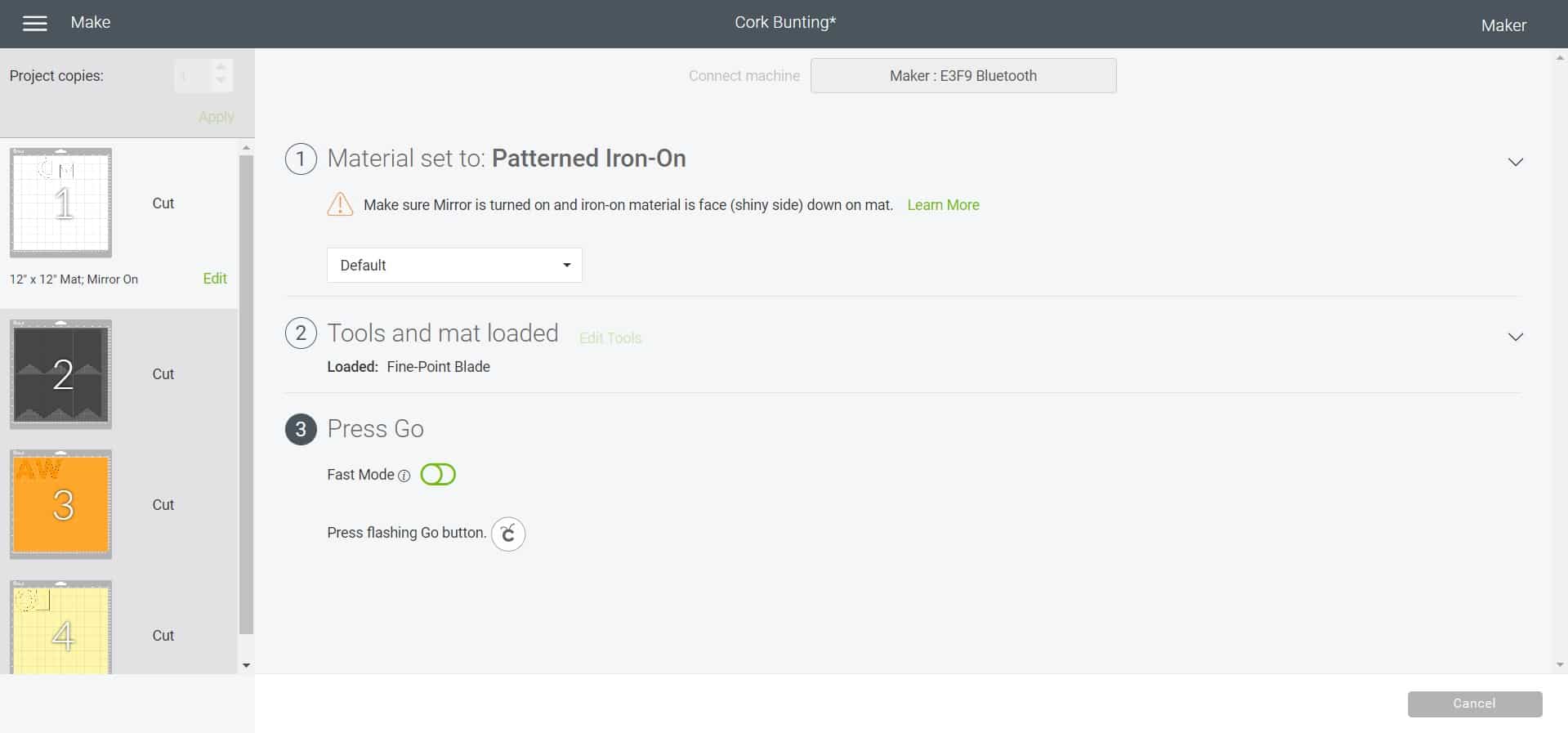Click the Edit Tools link

click(610, 338)
